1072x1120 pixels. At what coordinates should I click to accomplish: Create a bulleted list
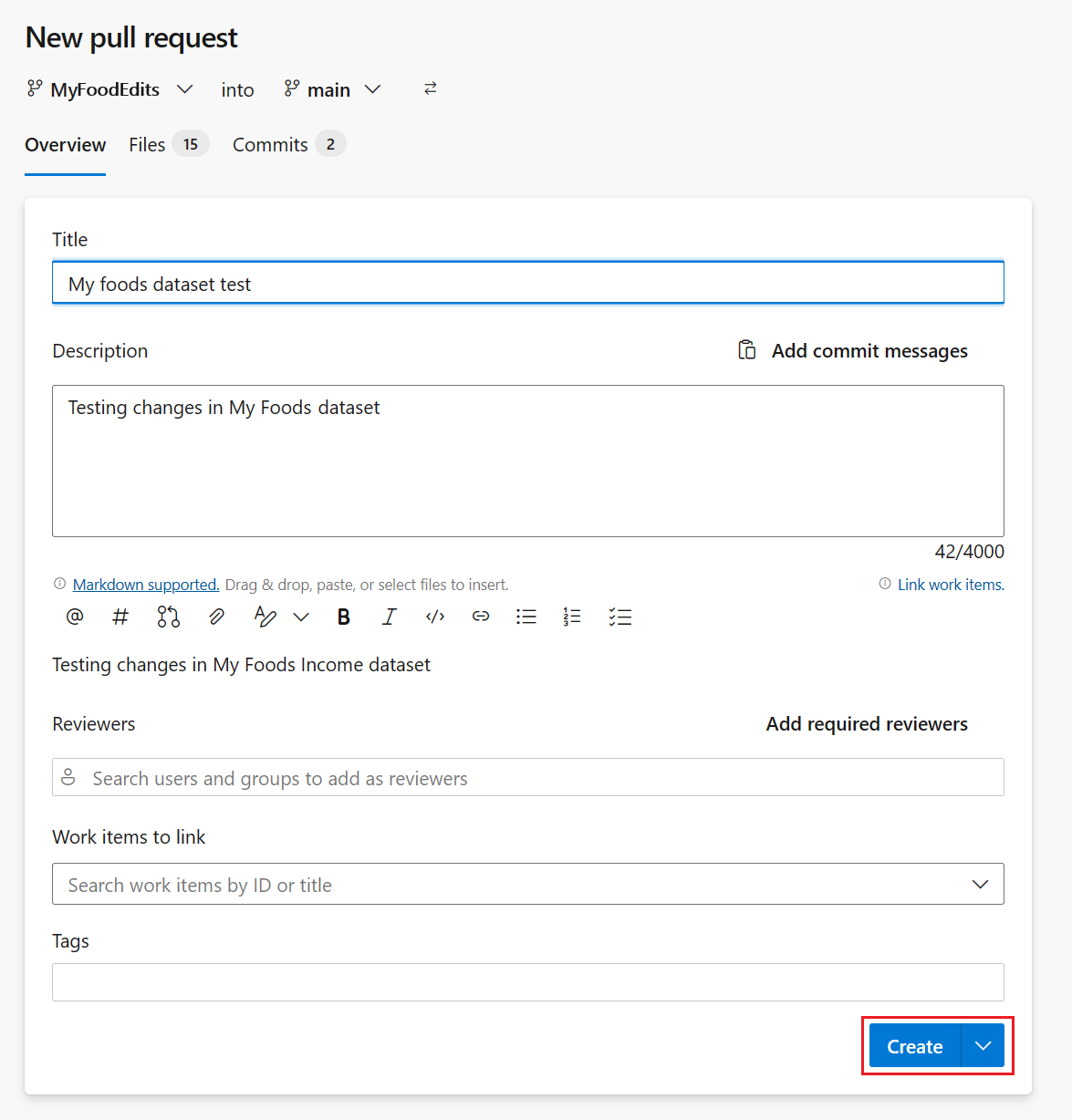(526, 617)
